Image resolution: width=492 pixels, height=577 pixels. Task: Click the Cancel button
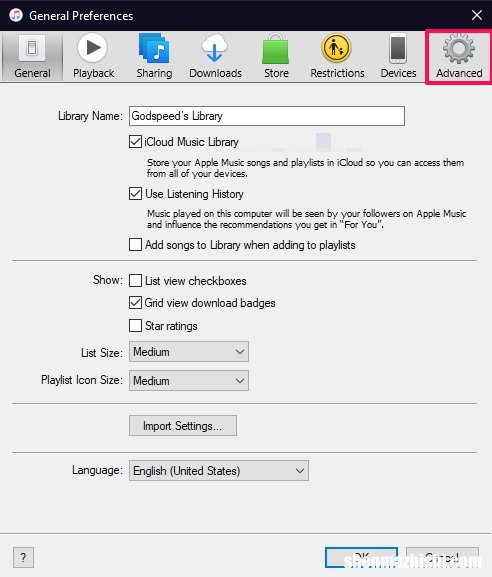coord(442,557)
